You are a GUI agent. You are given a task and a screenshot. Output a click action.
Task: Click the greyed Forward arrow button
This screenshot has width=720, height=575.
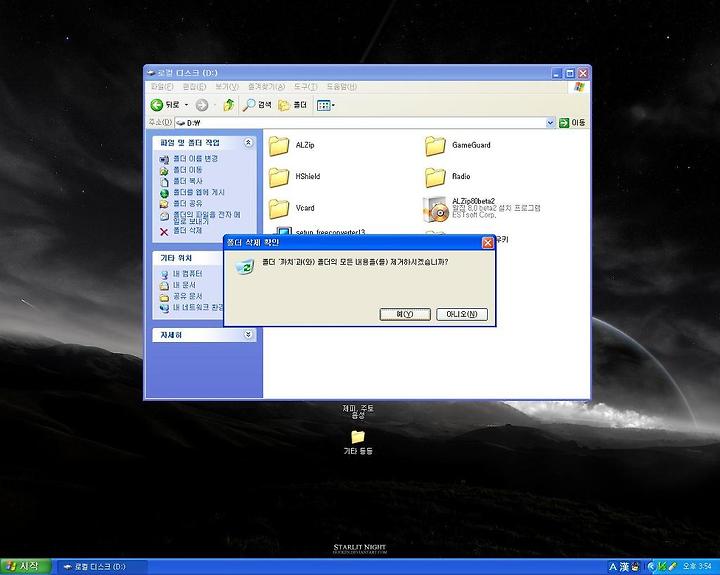(202, 105)
